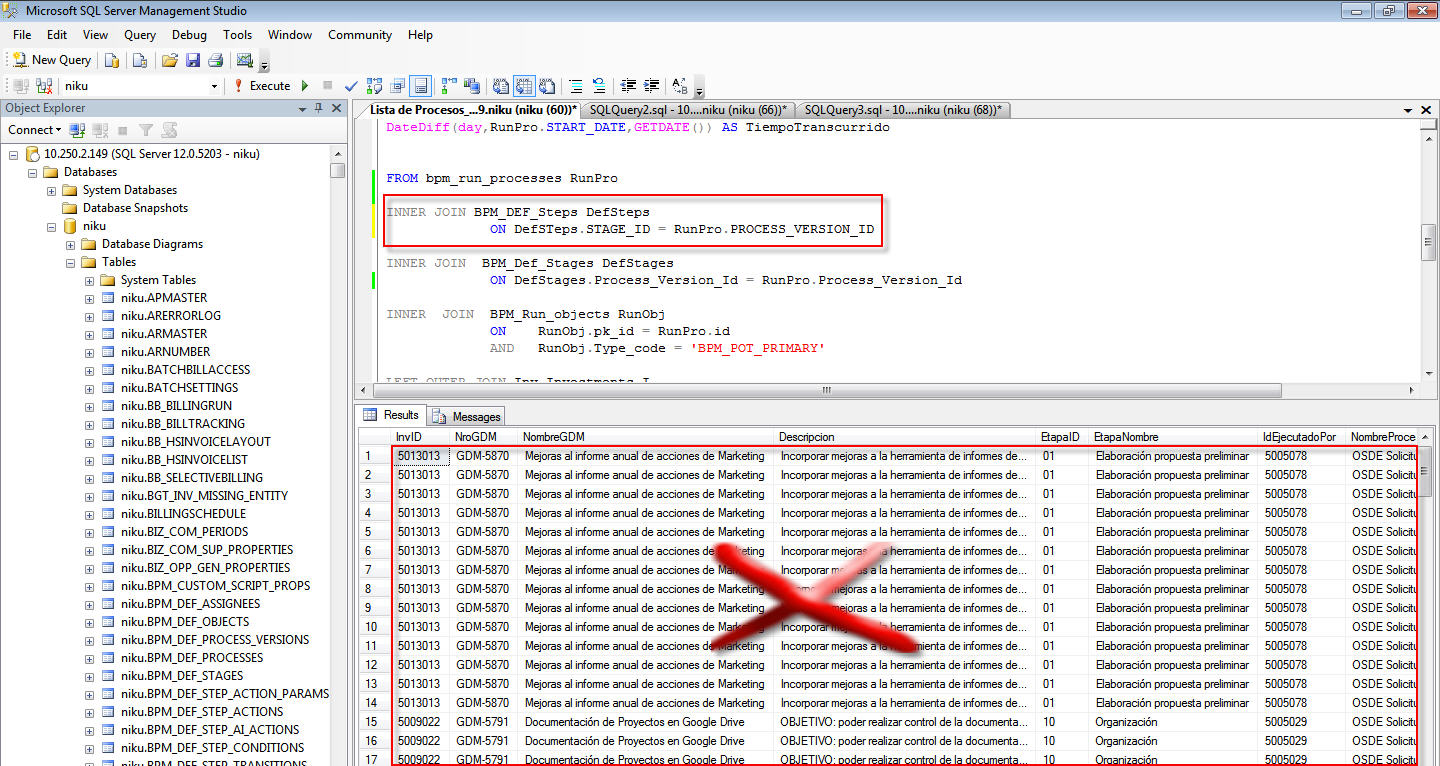1440x766 pixels.
Task: Open the active files dropdown beside query tabs
Action: 1408,110
